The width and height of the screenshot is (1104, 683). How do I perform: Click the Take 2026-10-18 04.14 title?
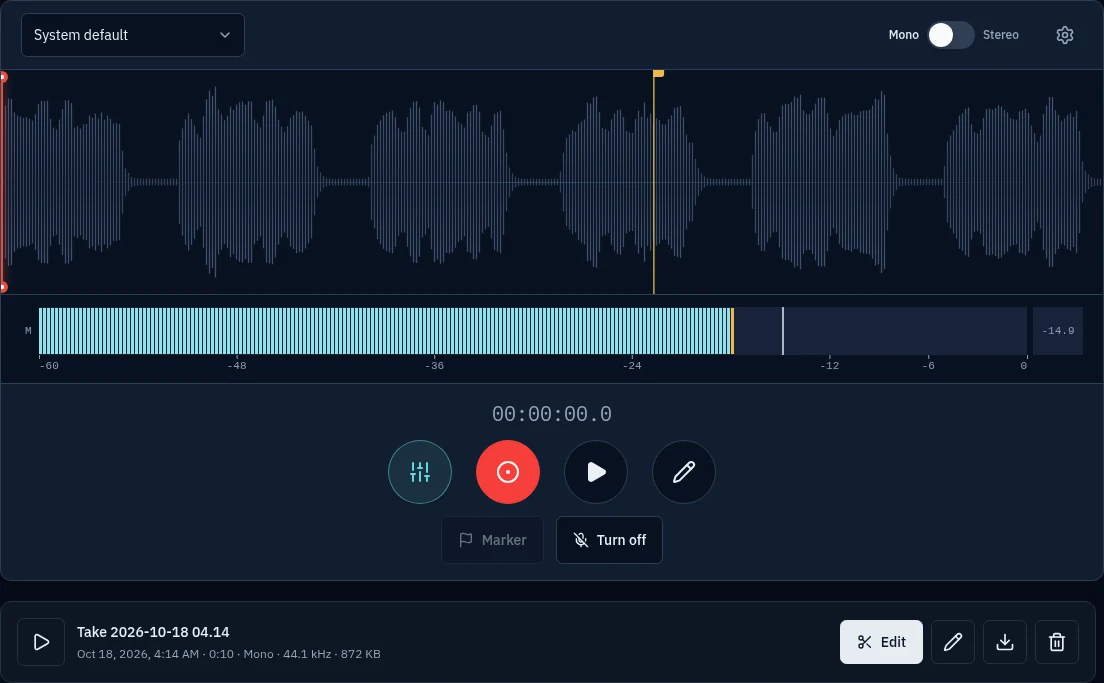tap(153, 632)
